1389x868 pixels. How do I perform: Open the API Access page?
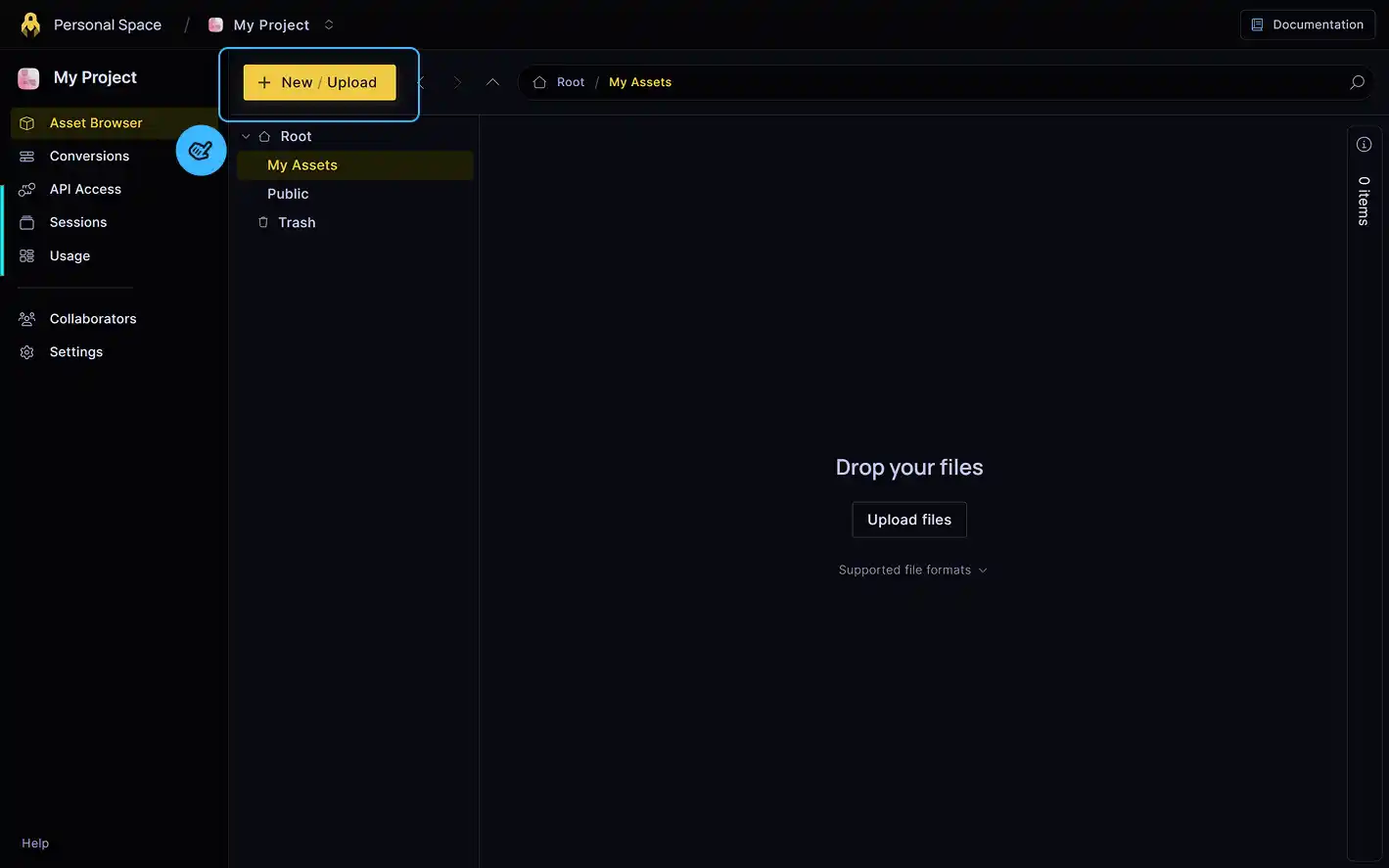[x=85, y=190]
